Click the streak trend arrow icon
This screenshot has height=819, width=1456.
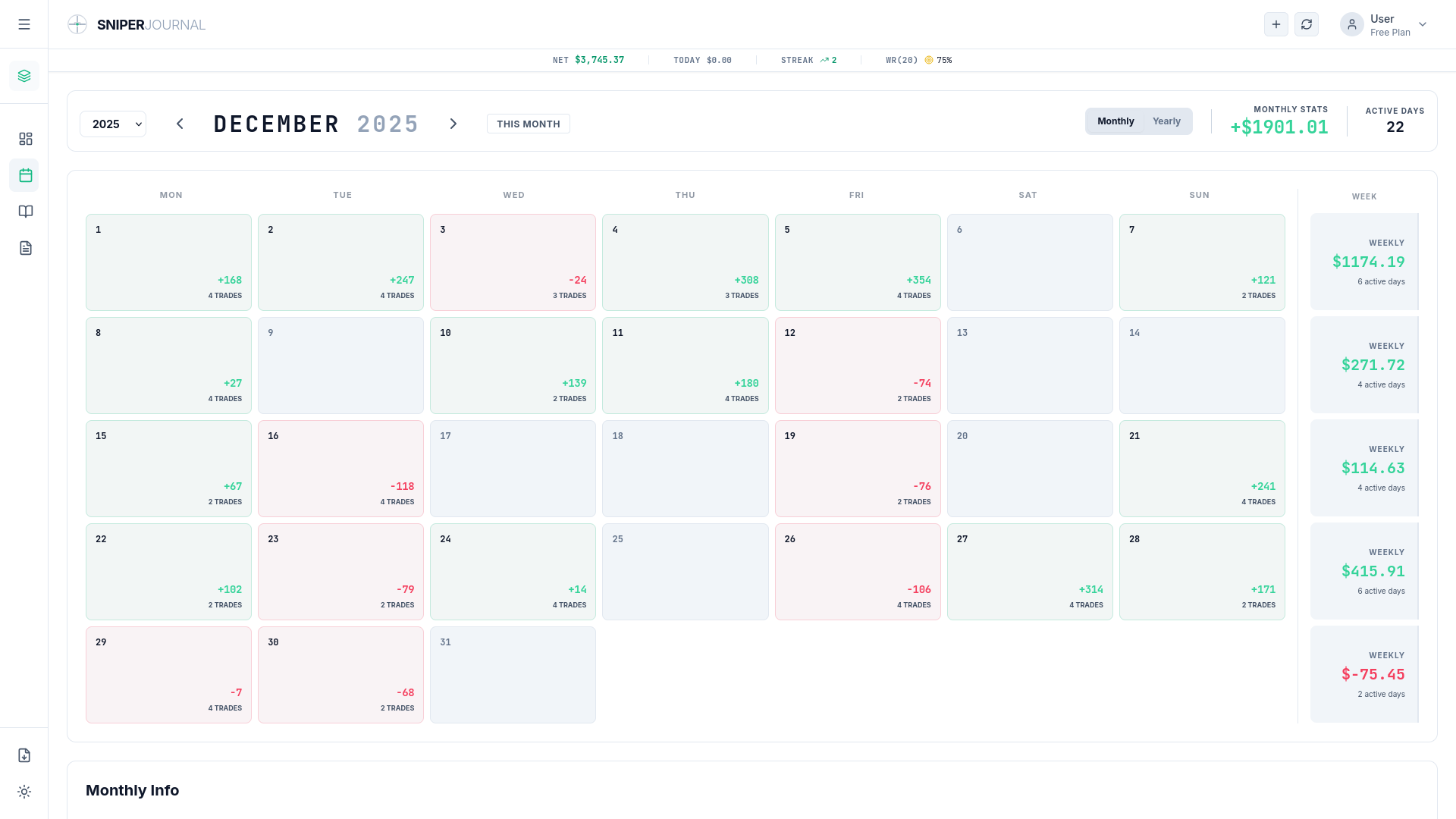824,60
